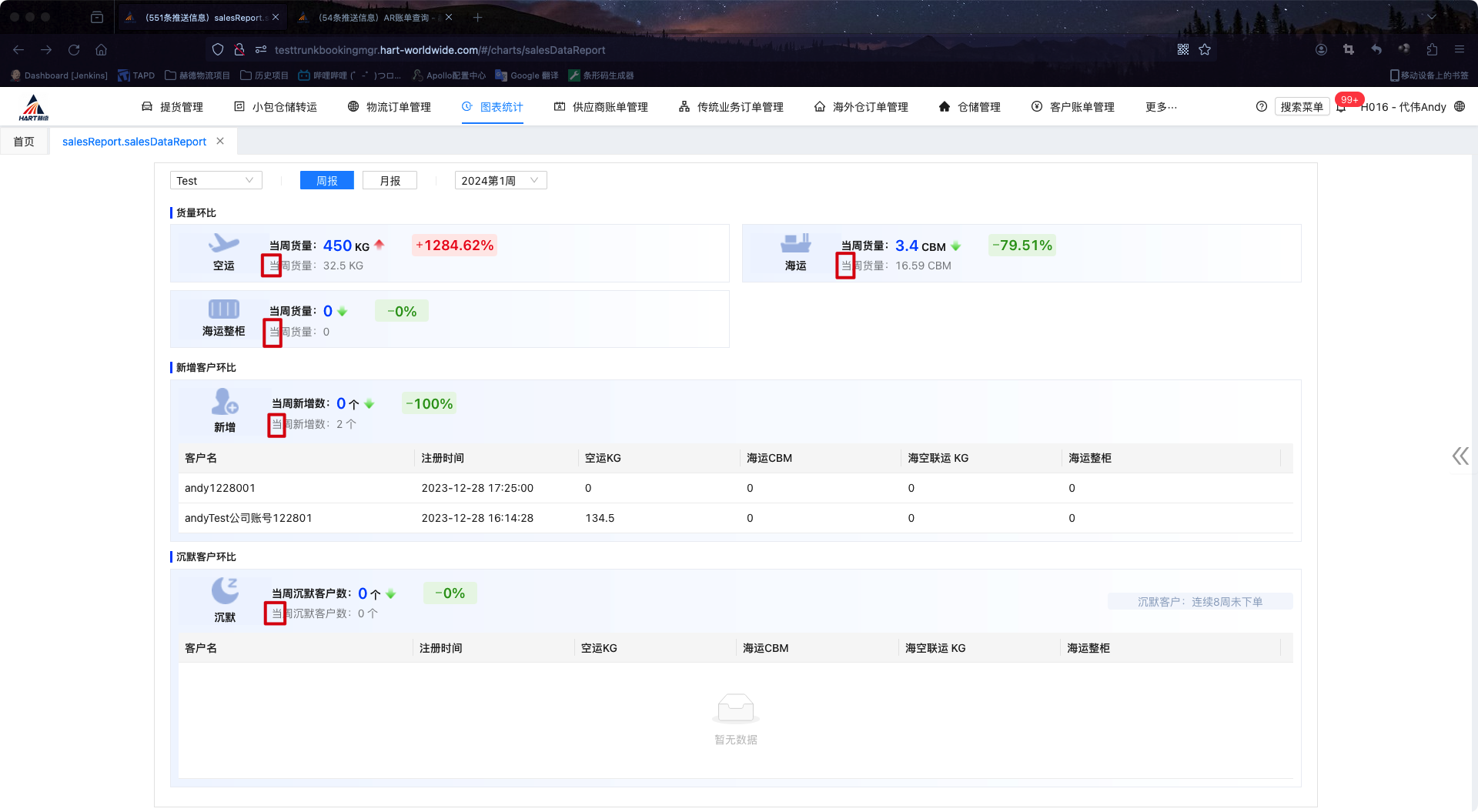Expand the 更多 navigation menu
1478x812 pixels.
tap(1161, 107)
